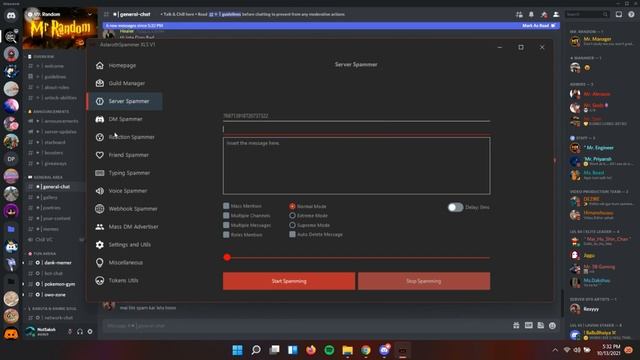The image size is (640, 360).
Task: Open the Friend Spammer heart icon
Action: 100,155
